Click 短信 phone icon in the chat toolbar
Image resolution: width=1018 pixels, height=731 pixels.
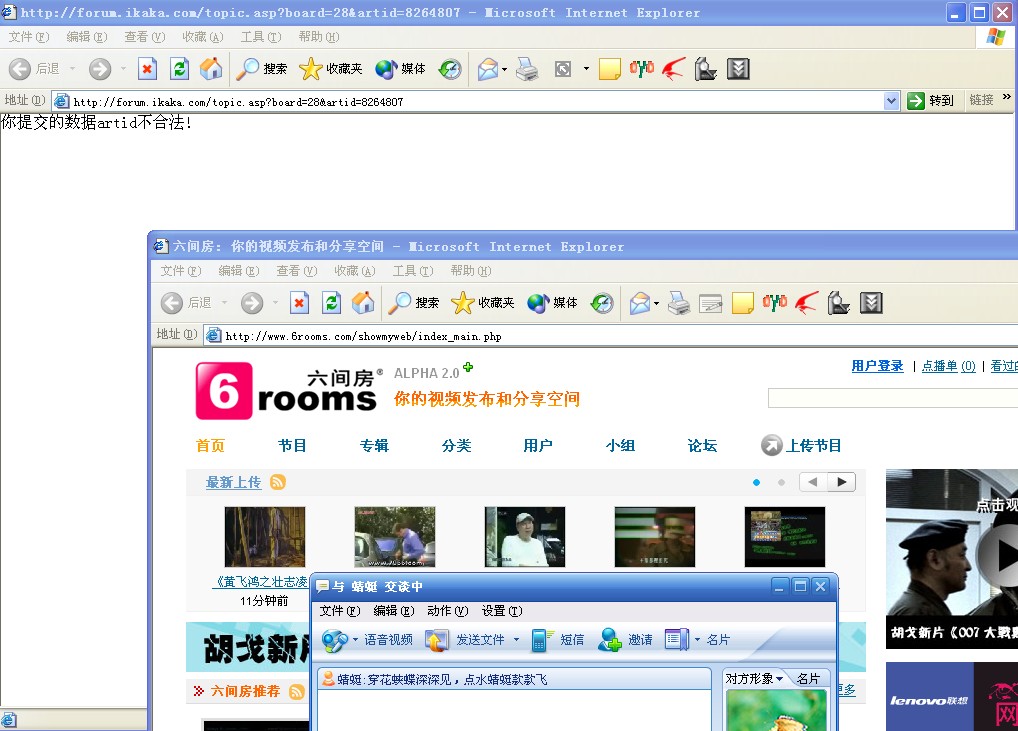click(x=543, y=640)
